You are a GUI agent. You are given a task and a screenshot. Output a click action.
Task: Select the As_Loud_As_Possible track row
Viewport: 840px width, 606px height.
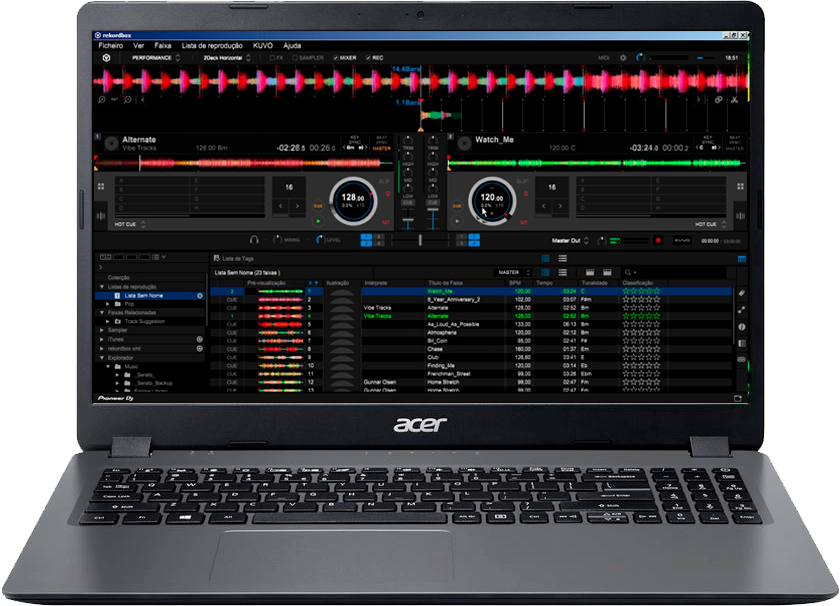(471, 324)
